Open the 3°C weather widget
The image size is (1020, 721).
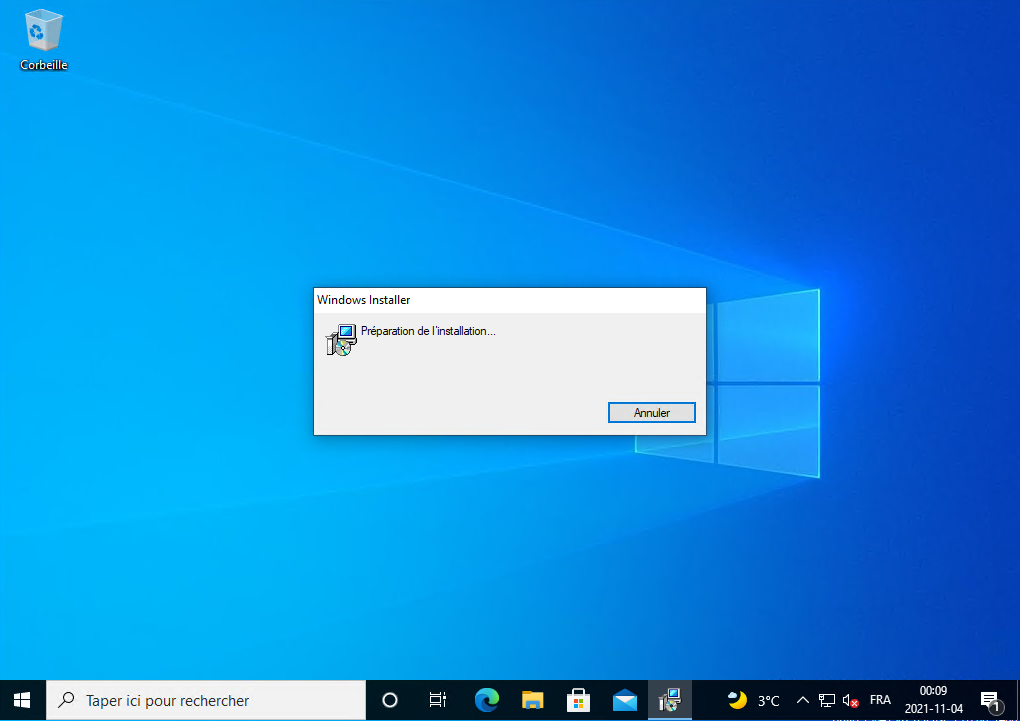tap(754, 700)
